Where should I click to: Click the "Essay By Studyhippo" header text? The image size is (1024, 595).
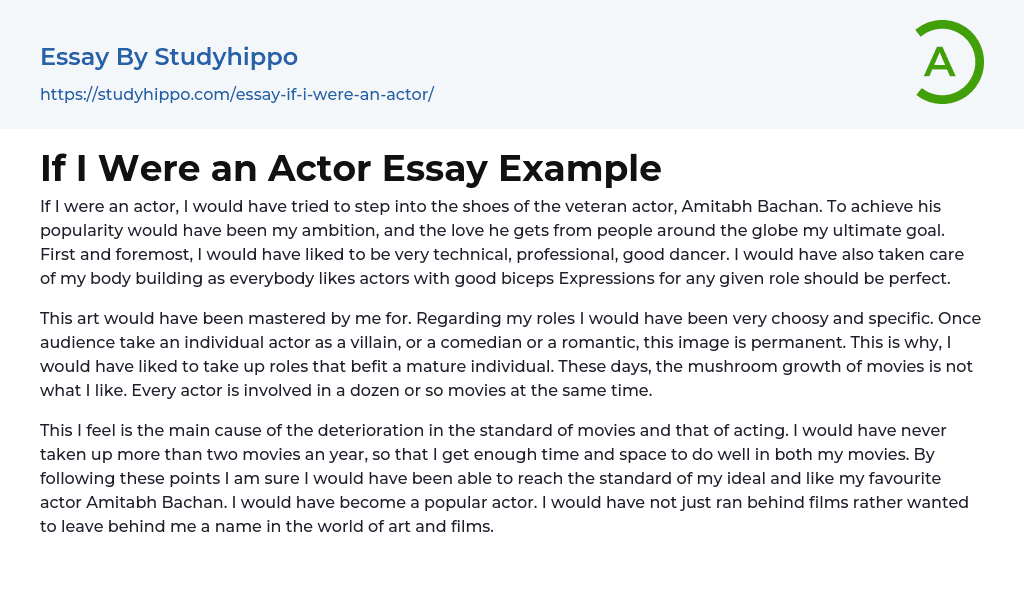coord(169,57)
